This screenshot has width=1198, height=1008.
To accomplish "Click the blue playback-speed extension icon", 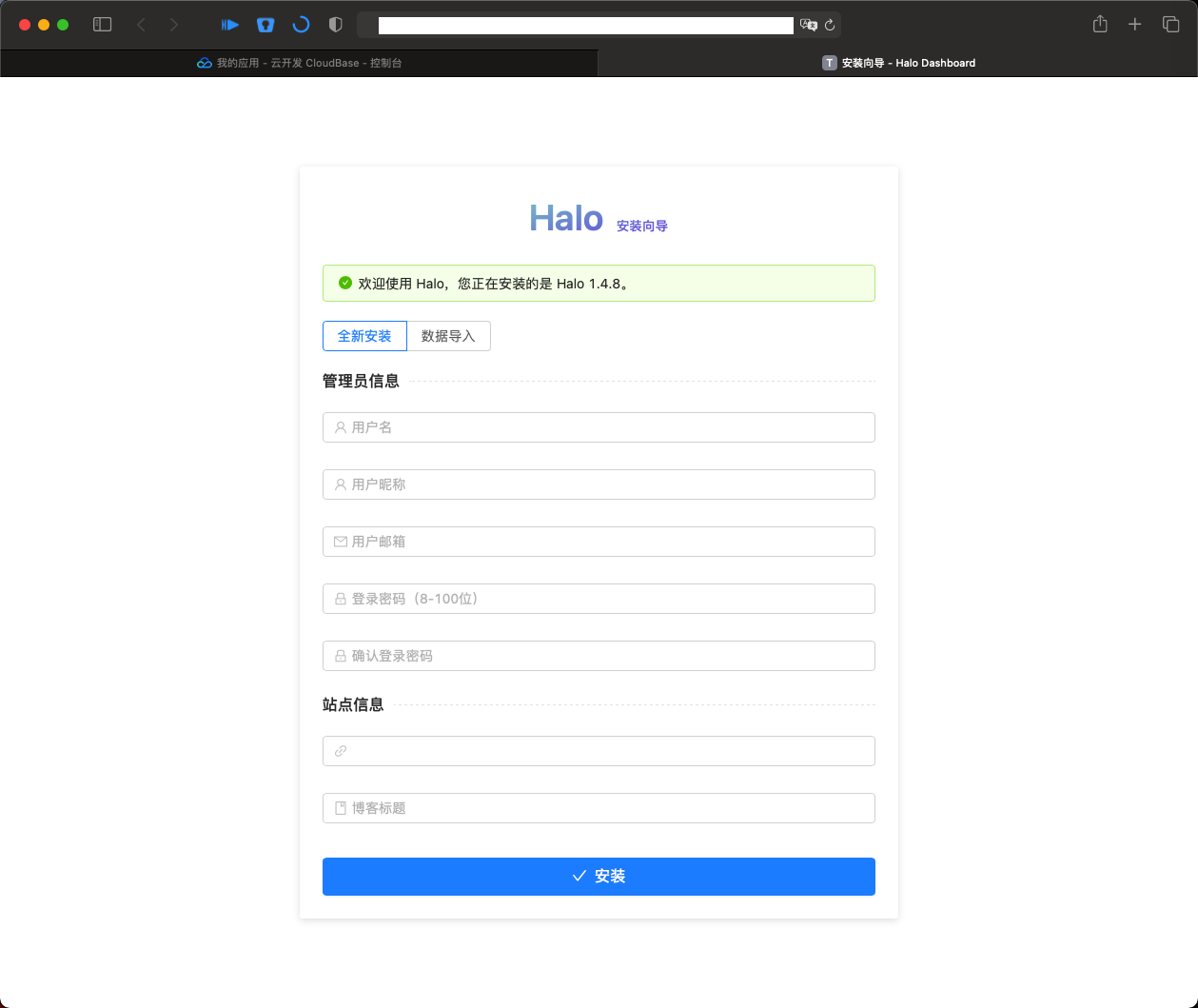I will (229, 25).
